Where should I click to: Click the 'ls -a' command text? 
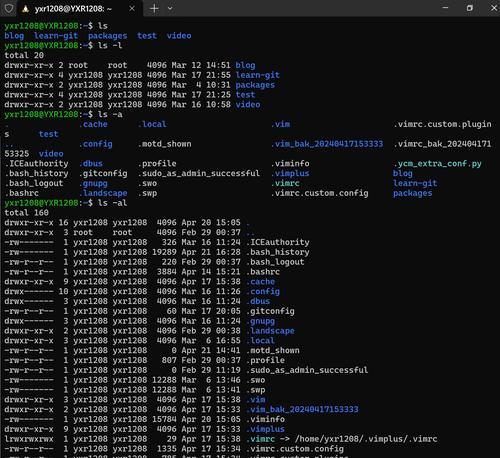click(x=110, y=114)
